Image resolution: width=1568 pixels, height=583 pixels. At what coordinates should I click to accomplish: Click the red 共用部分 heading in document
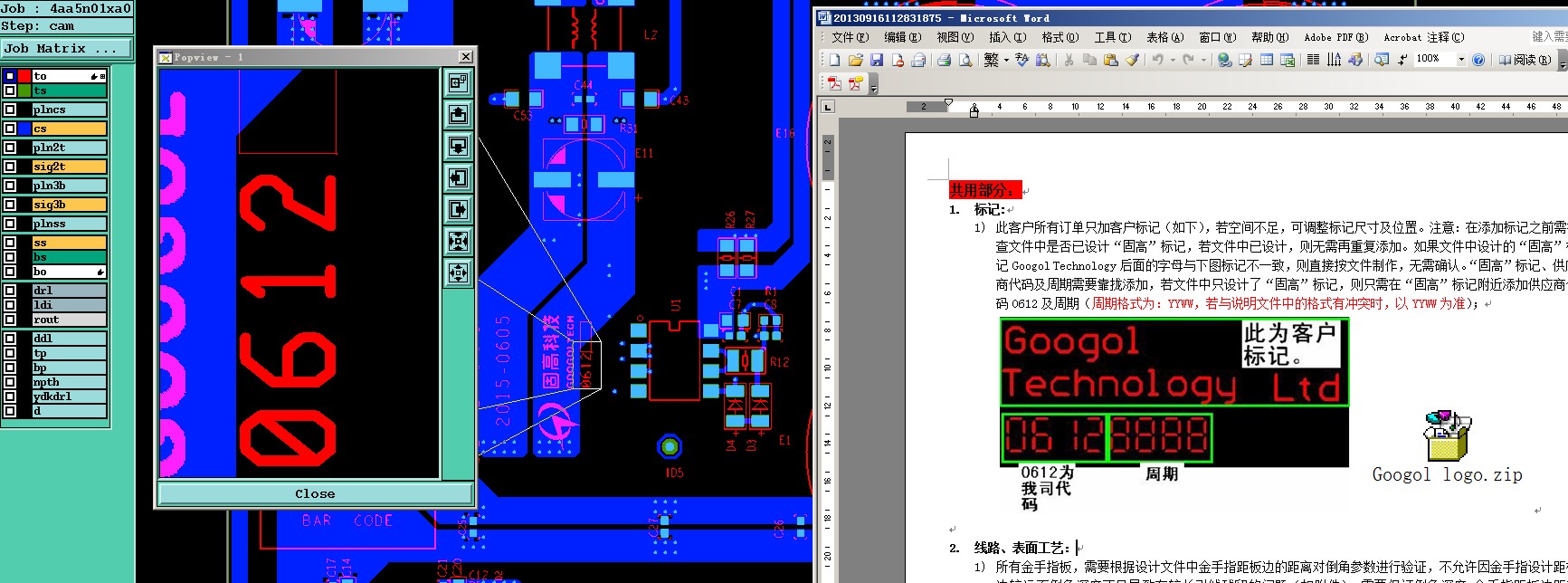[x=984, y=190]
